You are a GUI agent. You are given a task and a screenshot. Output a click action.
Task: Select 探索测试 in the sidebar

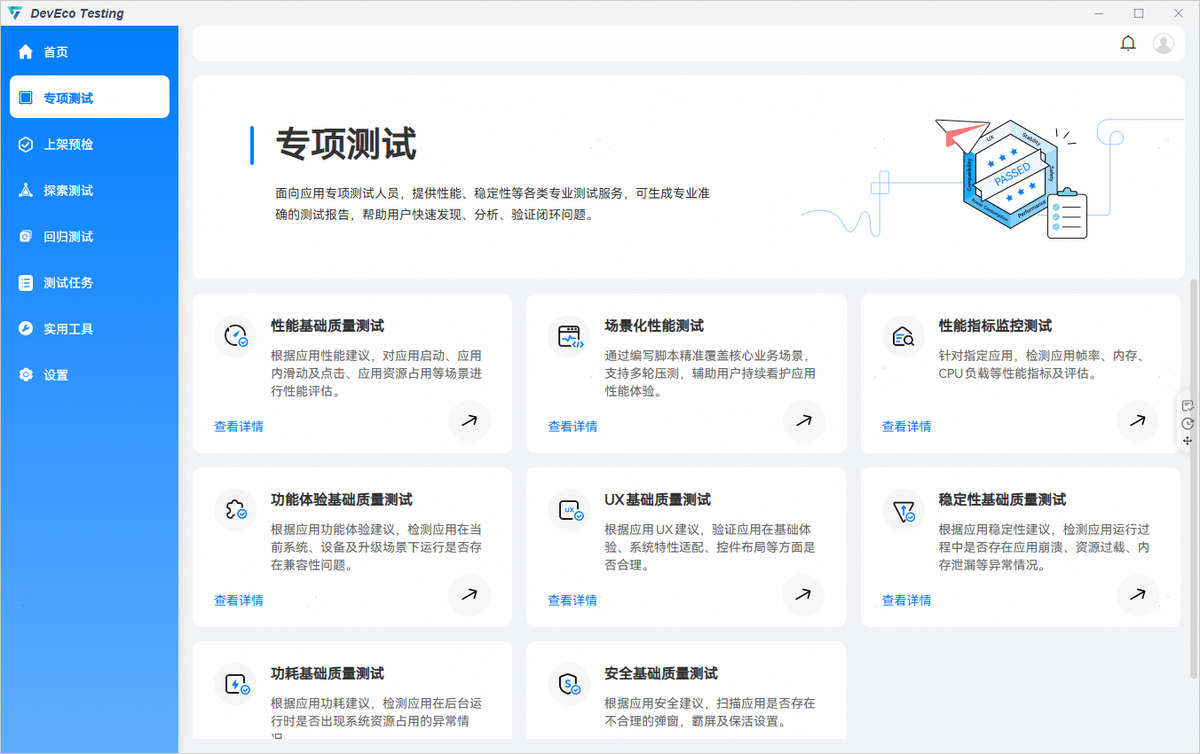click(x=68, y=190)
